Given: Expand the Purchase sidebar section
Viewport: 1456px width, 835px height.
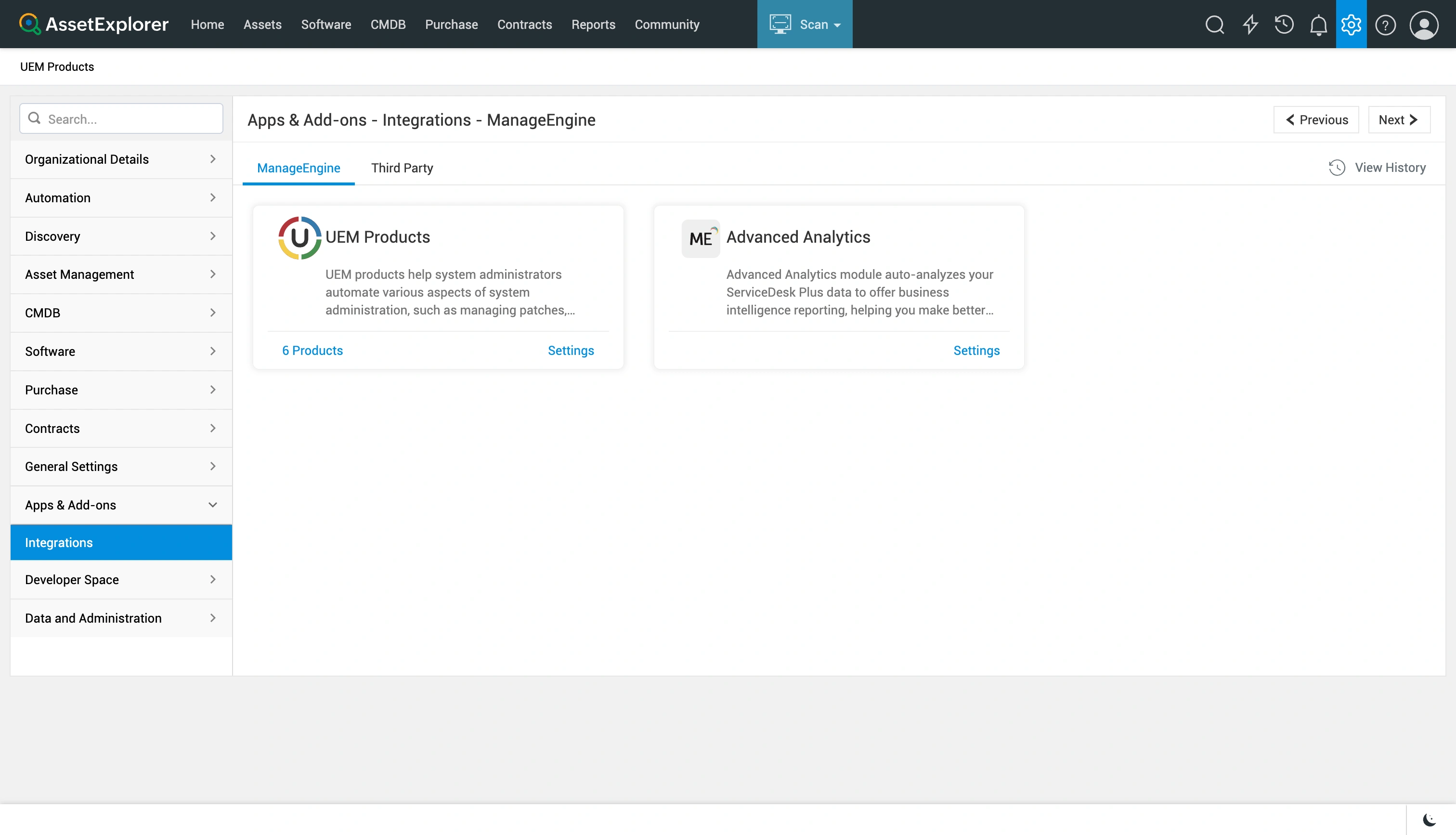Looking at the screenshot, I should (121, 390).
